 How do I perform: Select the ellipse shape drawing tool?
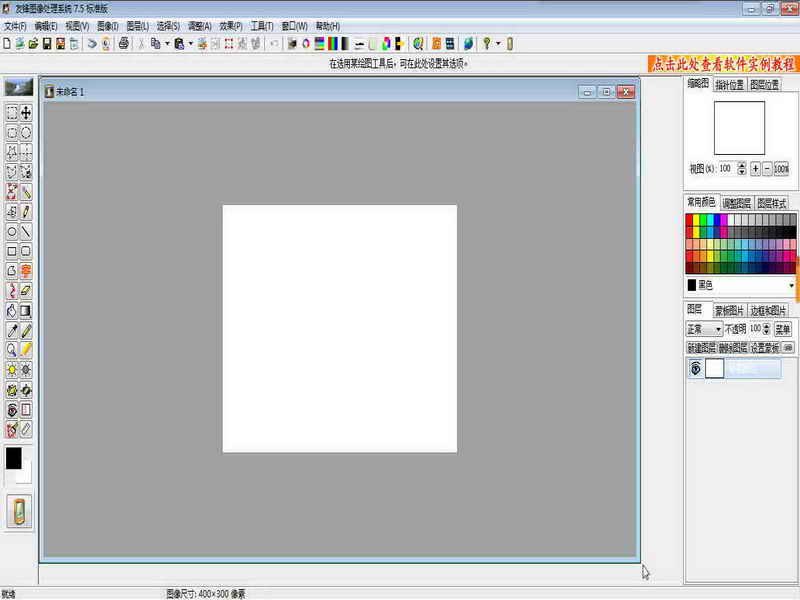12,232
